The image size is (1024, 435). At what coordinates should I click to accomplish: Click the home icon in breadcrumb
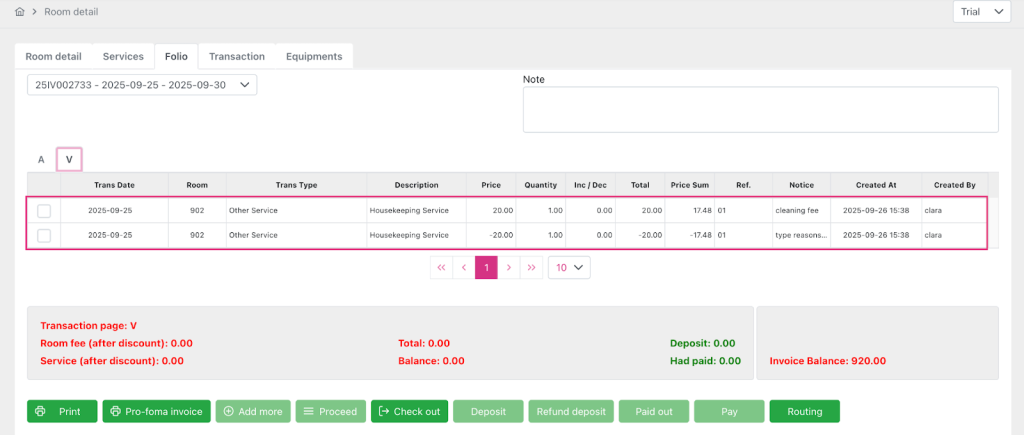coord(19,12)
